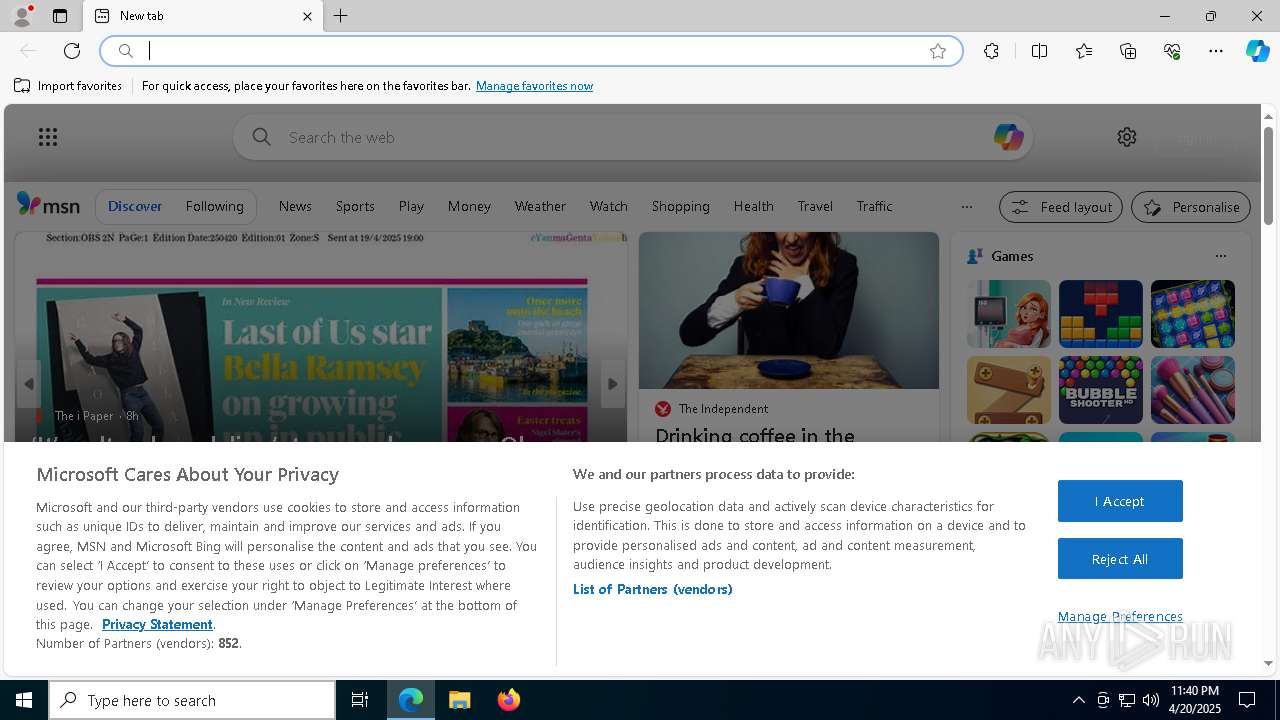The image size is (1280, 720).
Task: Toggle split screen view
Action: [1039, 51]
